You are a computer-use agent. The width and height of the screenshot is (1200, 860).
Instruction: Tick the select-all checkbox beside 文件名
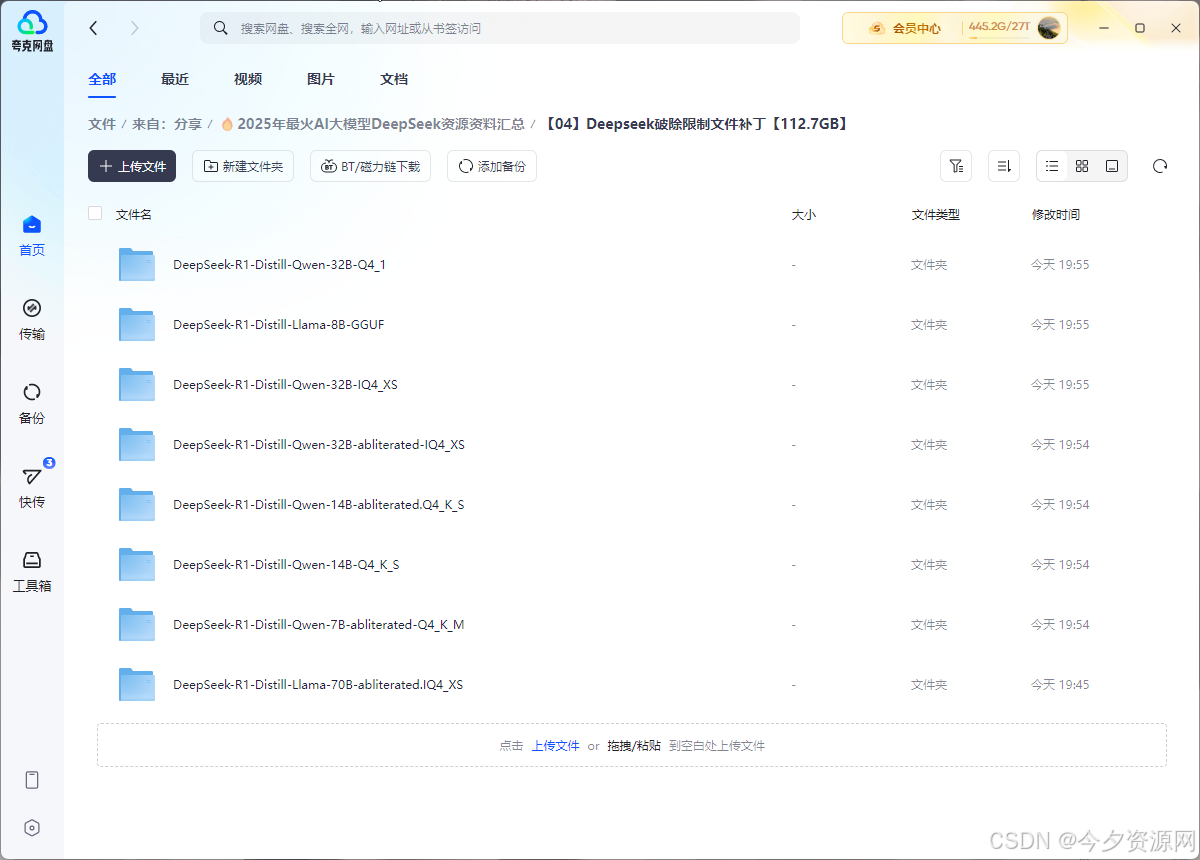tap(95, 213)
